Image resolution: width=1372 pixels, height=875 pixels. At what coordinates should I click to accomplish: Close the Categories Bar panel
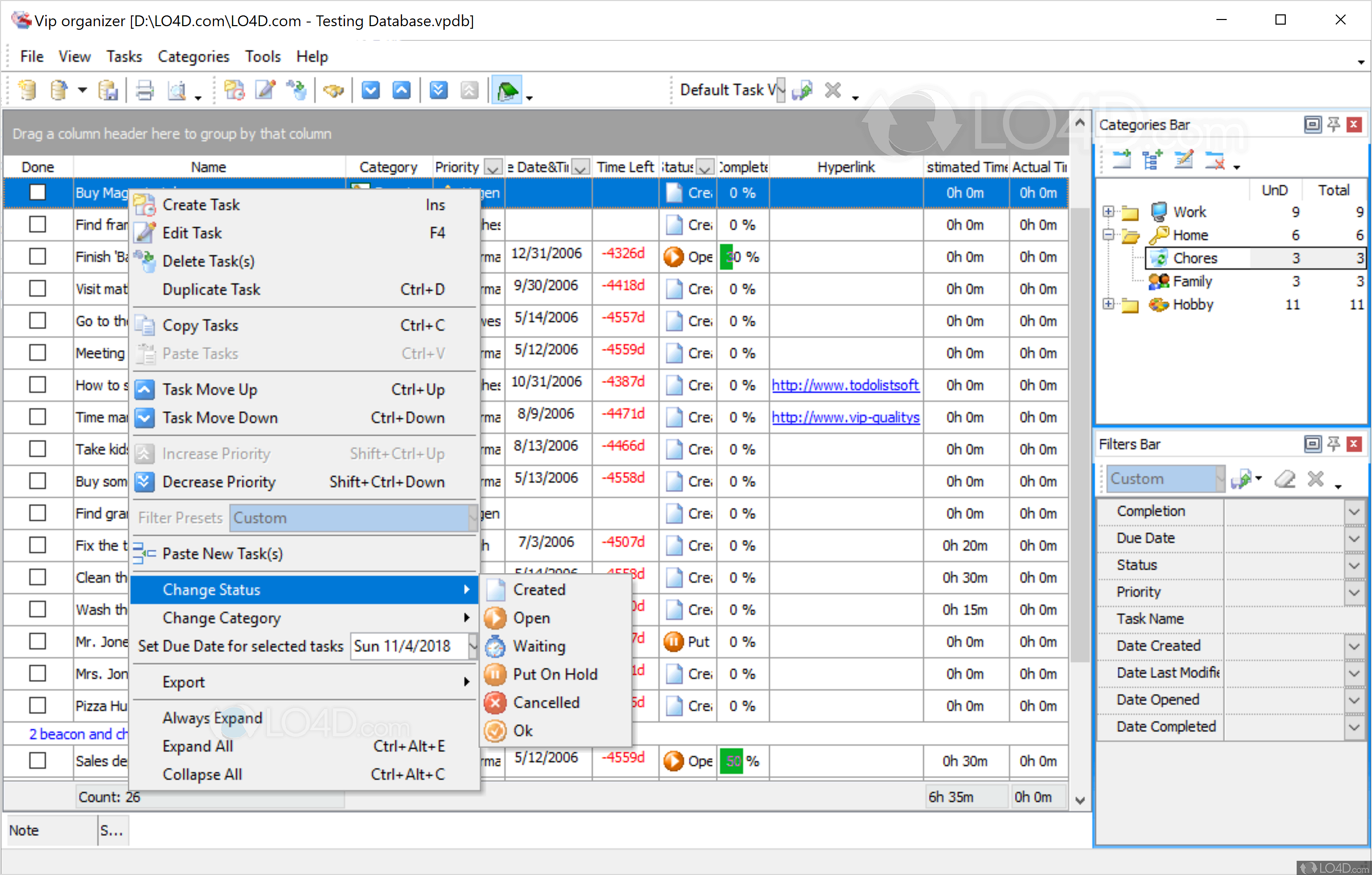(1355, 124)
